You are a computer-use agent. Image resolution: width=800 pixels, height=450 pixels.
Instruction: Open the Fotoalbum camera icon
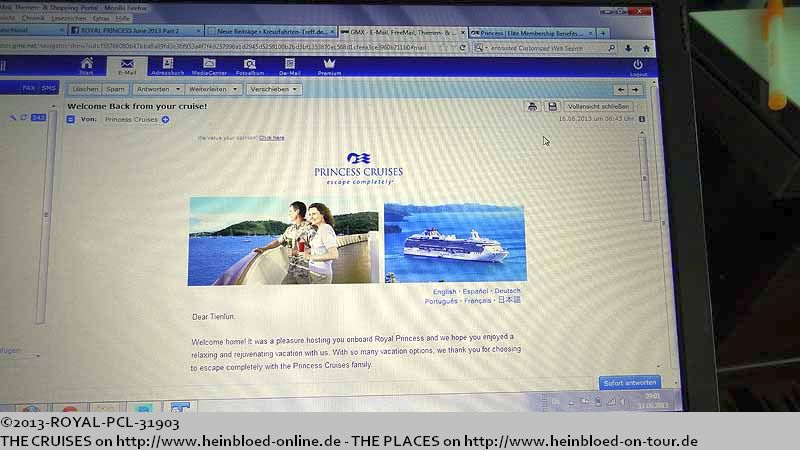tap(249, 67)
